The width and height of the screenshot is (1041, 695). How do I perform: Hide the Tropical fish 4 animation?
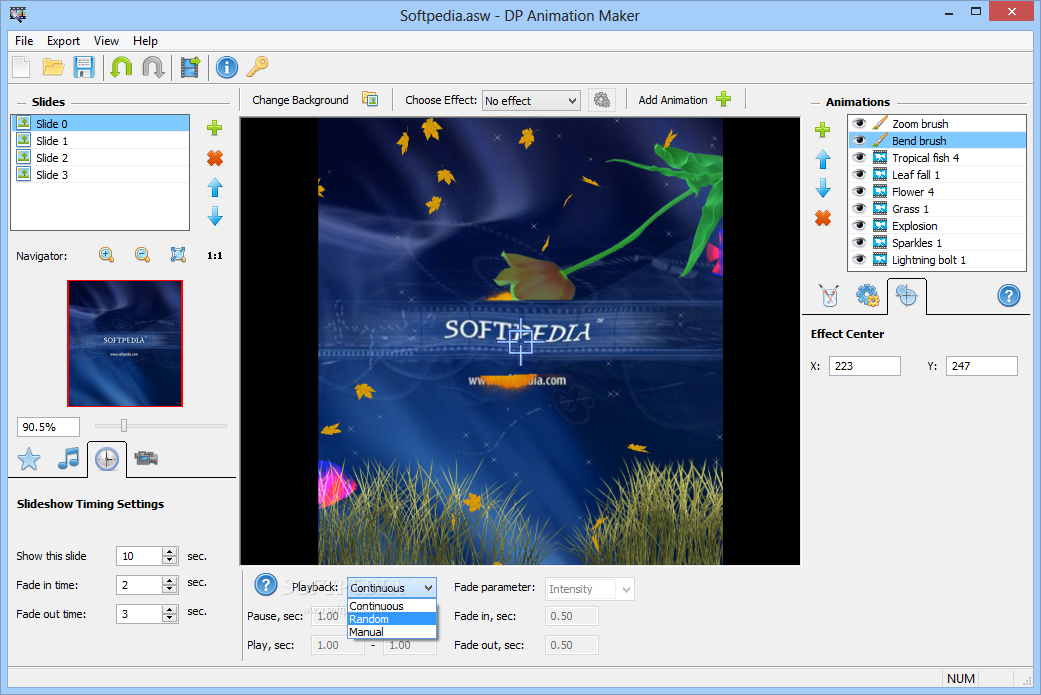point(859,157)
